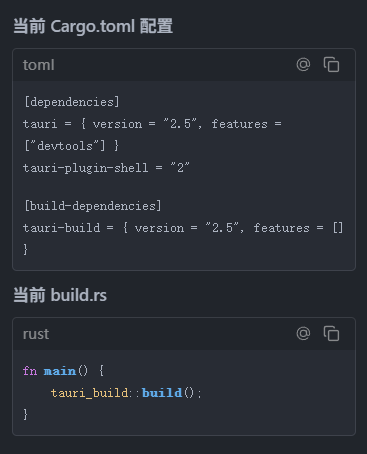Click the tauri_build::build(); line
367x454 pixels.
(x=126, y=393)
